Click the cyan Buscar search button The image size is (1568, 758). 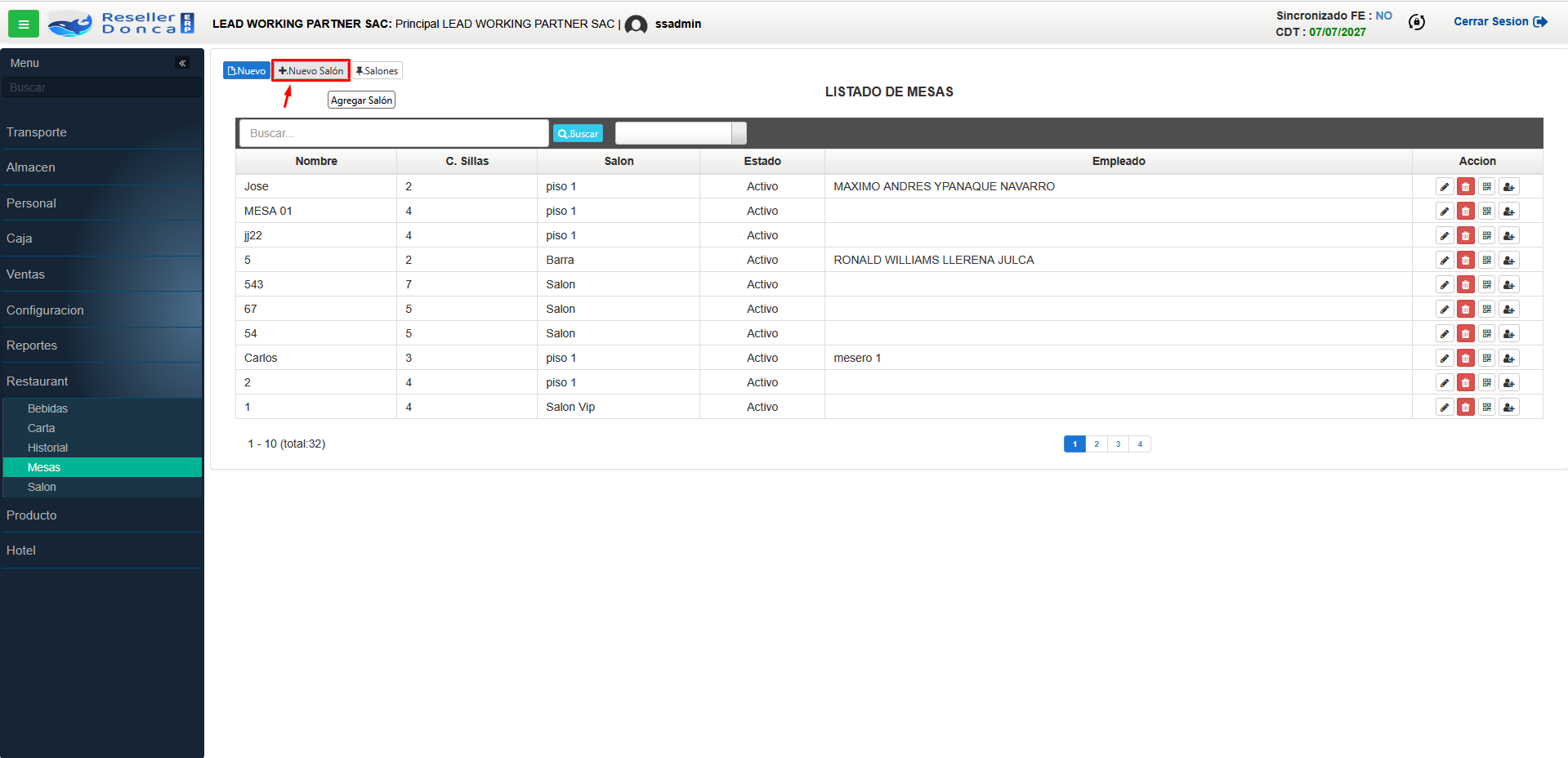pos(578,134)
